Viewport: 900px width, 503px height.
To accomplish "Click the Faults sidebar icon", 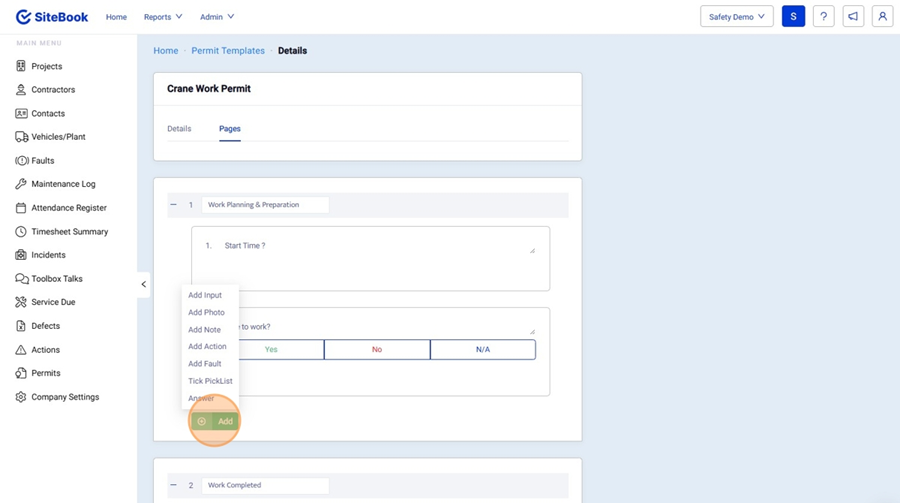I will click(x=21, y=160).
